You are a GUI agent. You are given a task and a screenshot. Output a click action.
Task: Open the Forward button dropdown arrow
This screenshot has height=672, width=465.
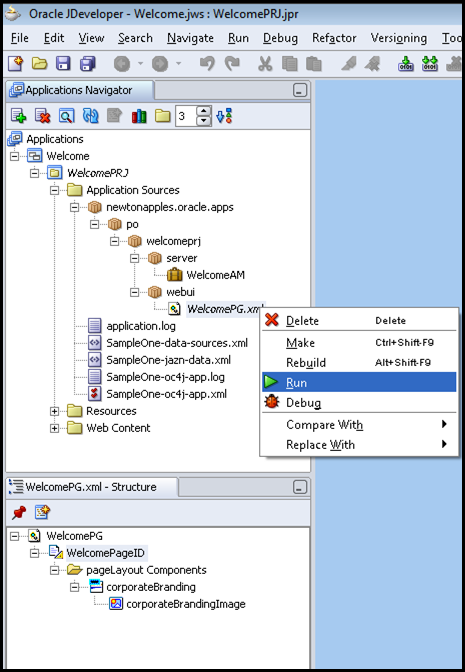179,64
